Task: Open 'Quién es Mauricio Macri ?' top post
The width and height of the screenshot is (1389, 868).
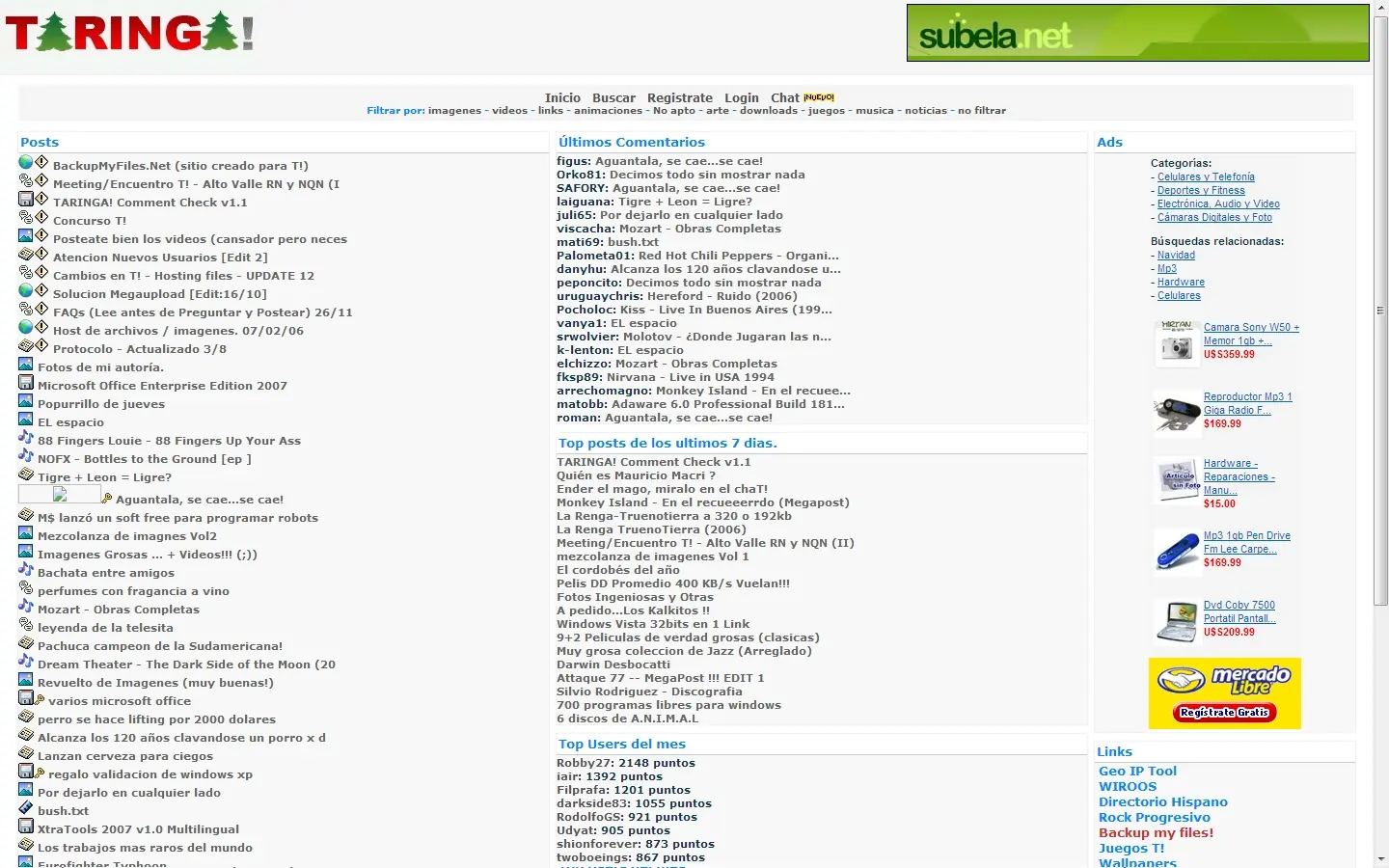Action: point(636,475)
